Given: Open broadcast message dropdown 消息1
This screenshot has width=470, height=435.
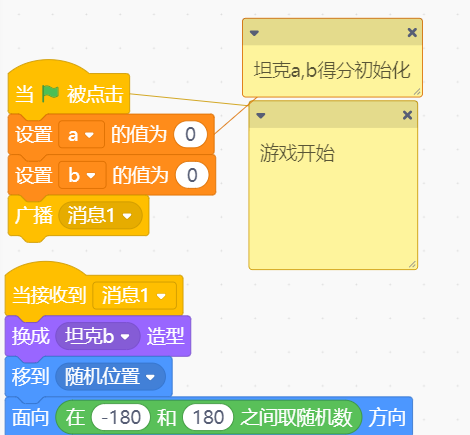Looking at the screenshot, I should [100, 215].
